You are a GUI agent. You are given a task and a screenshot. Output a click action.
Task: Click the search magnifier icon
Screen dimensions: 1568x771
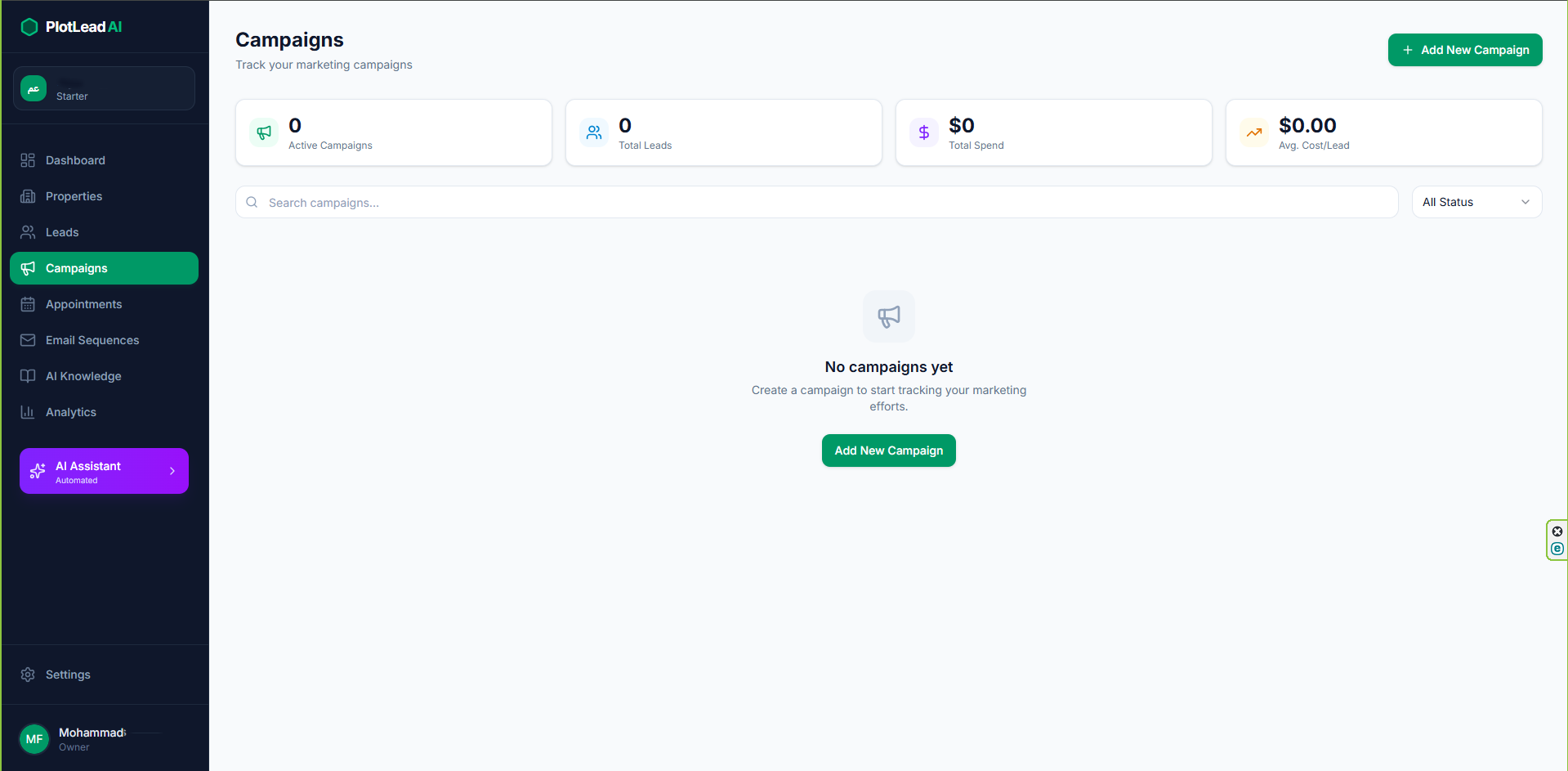tap(252, 202)
